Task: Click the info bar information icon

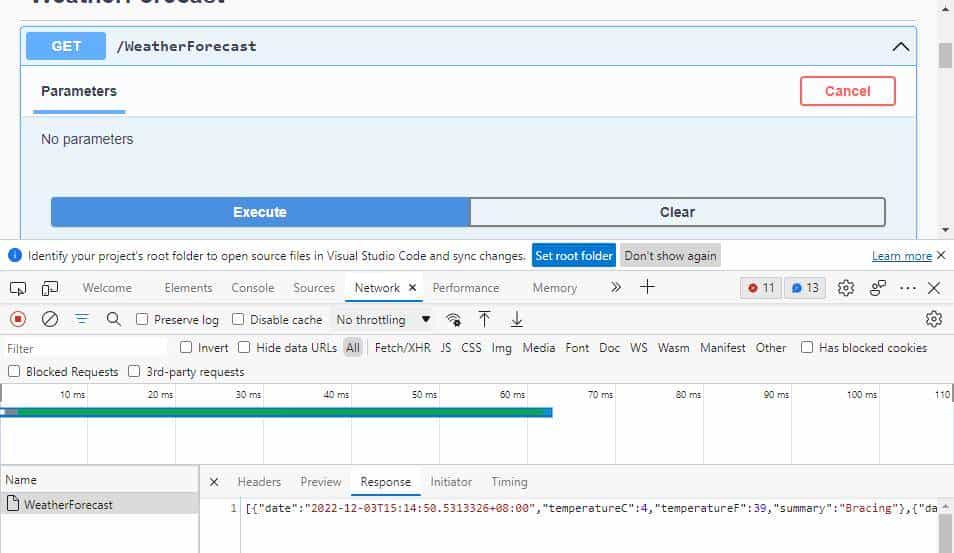Action: click(x=15, y=256)
